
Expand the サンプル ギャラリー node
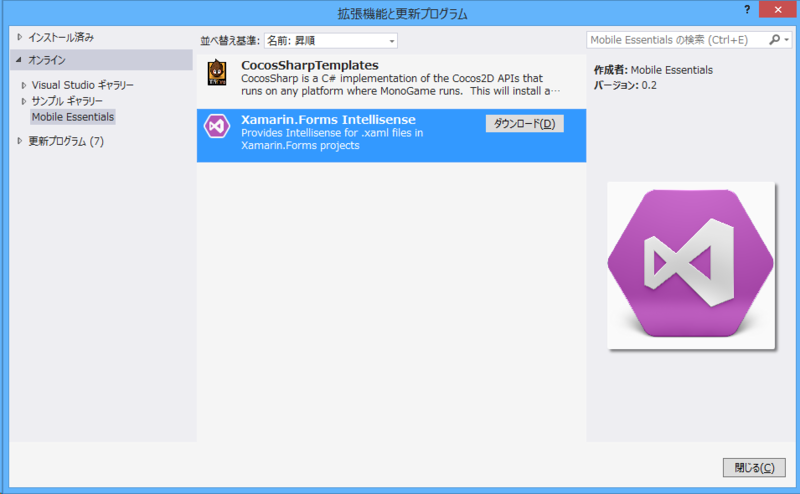(x=23, y=101)
